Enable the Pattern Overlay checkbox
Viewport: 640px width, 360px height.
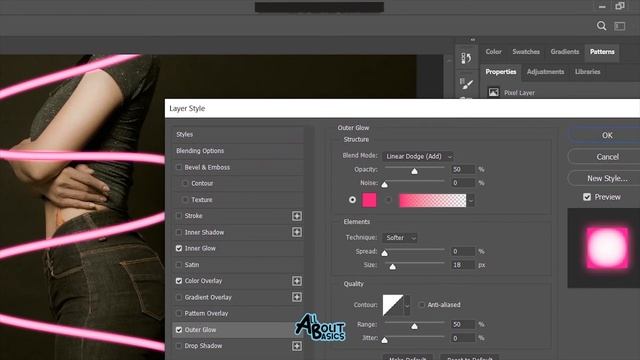[179, 313]
